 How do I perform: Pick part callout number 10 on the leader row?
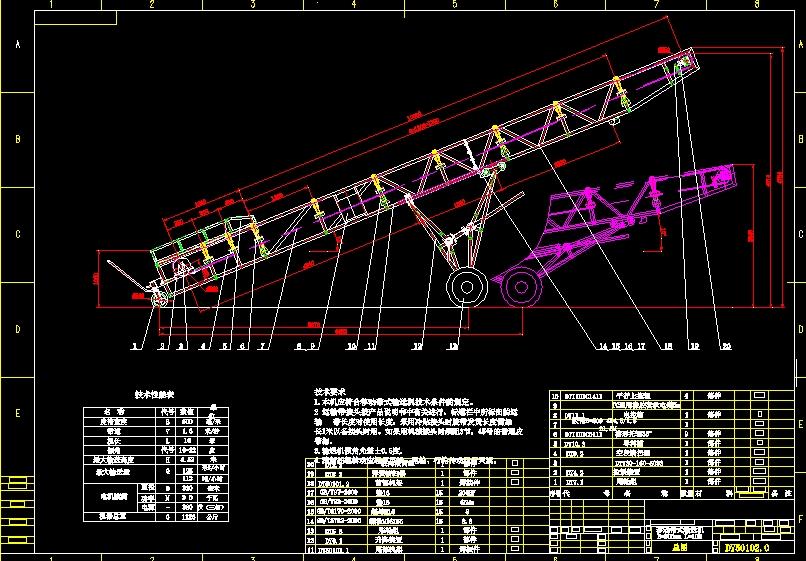[352, 347]
